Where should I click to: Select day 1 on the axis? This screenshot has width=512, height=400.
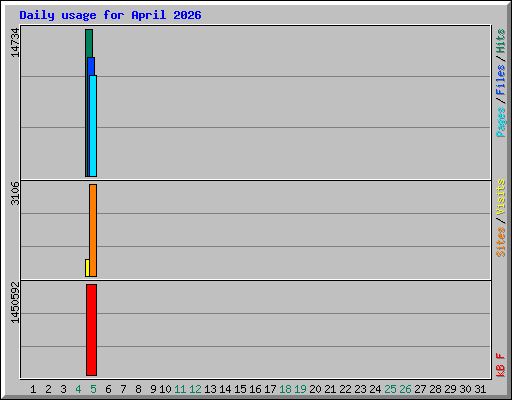33,389
